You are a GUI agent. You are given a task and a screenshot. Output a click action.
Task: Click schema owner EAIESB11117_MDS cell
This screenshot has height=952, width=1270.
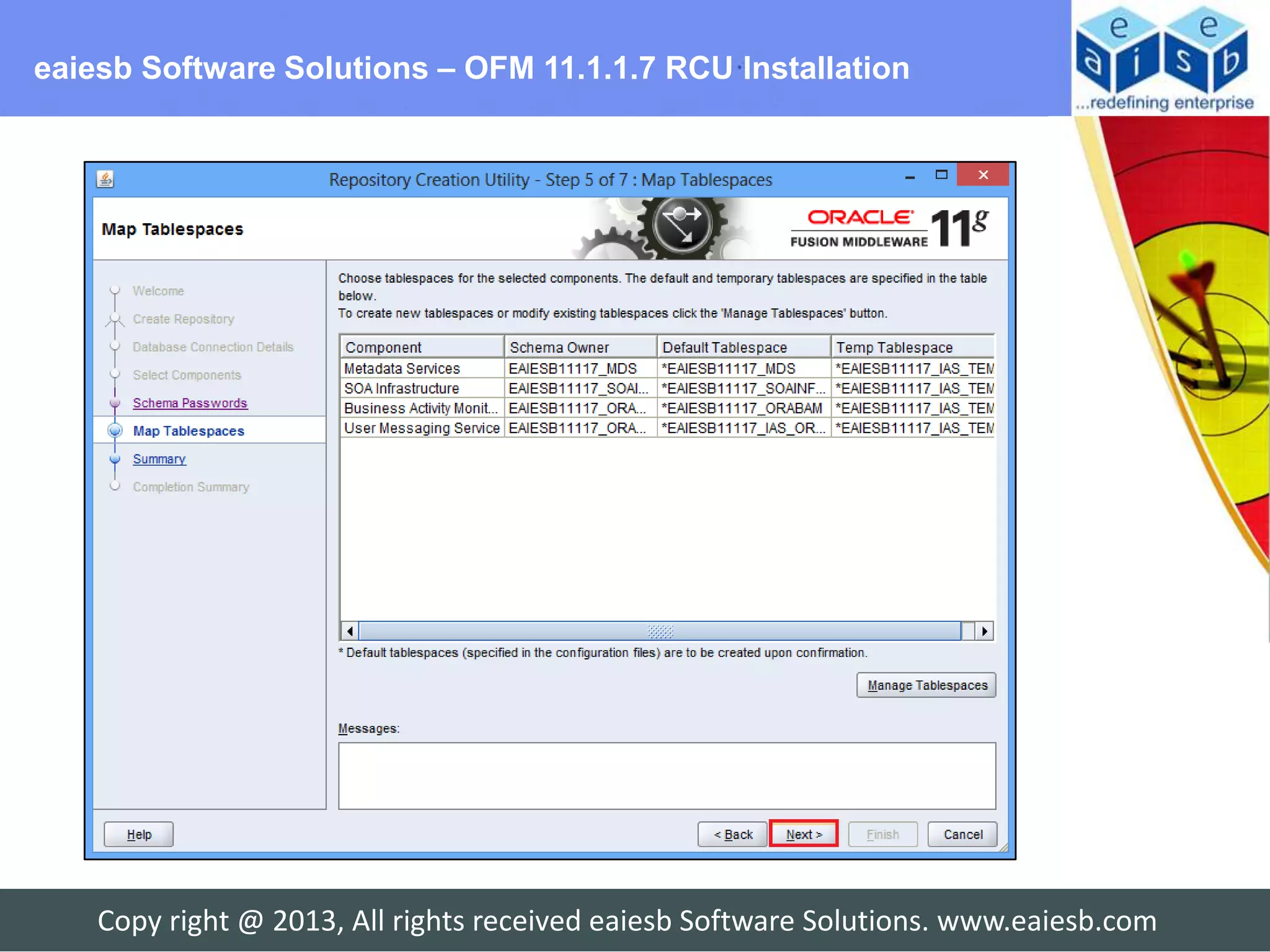coord(581,369)
